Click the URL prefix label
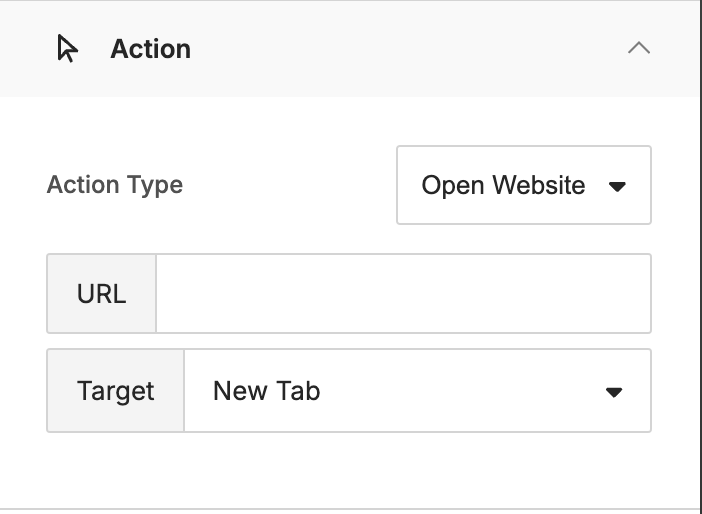This screenshot has height=514, width=702. point(102,294)
